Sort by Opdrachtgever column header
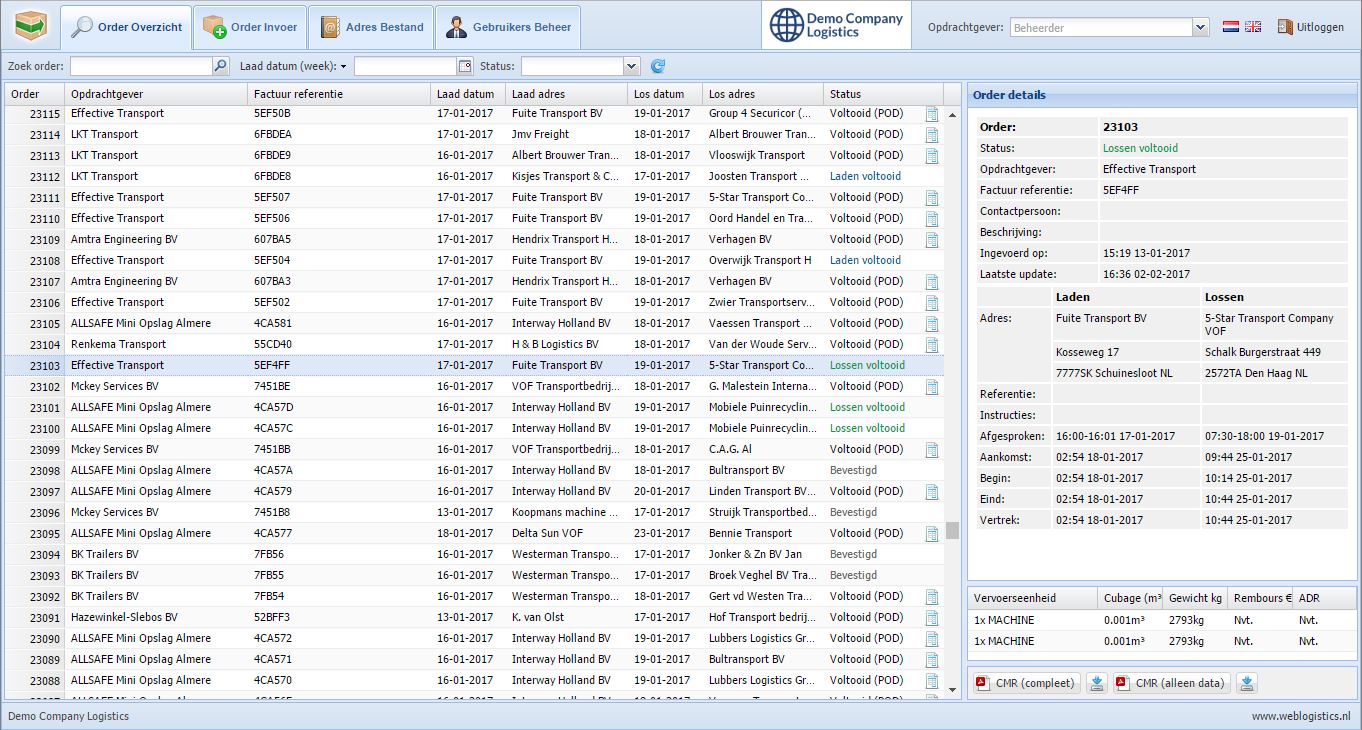 click(156, 94)
